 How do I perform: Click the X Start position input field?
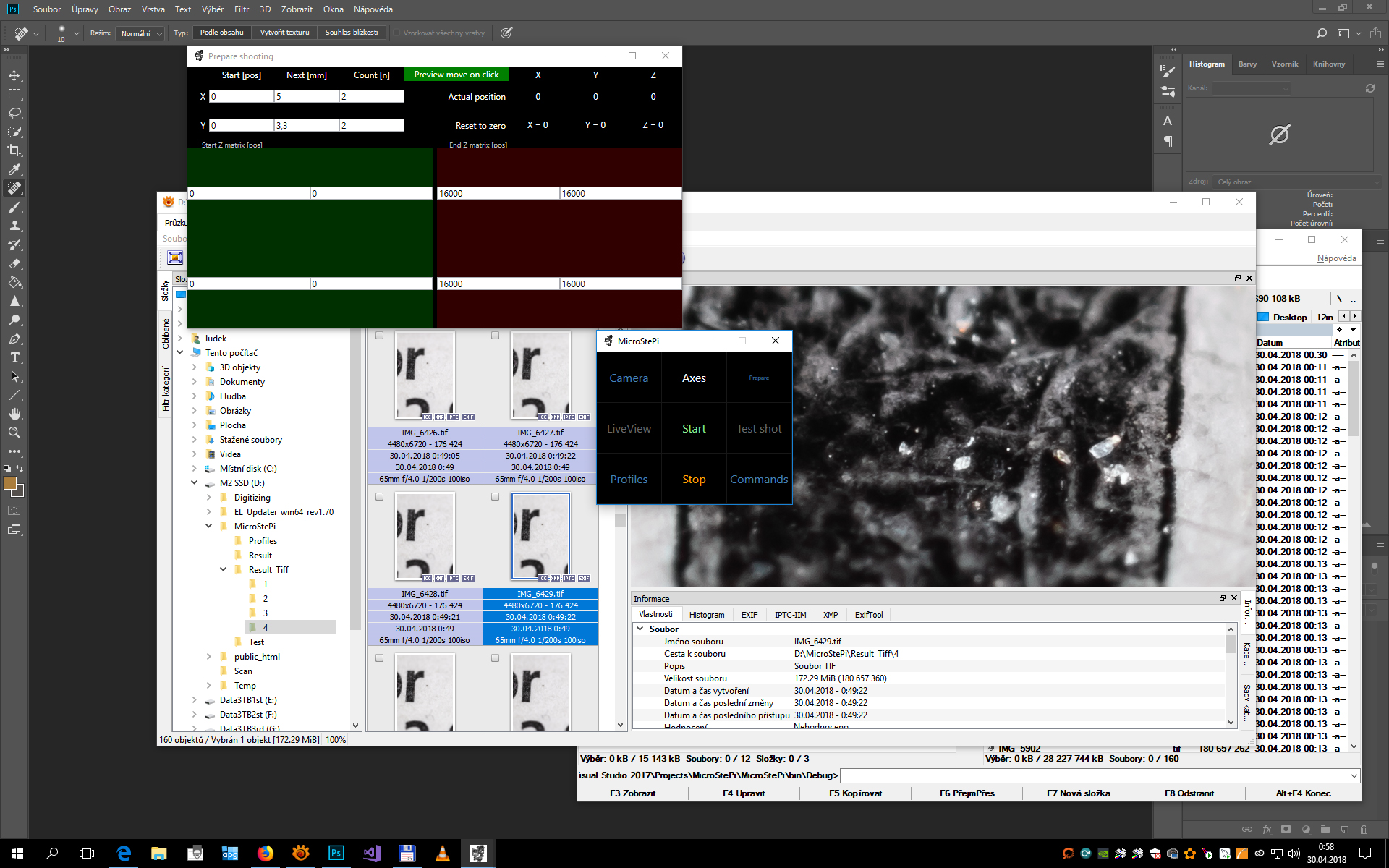pyautogui.click(x=241, y=96)
